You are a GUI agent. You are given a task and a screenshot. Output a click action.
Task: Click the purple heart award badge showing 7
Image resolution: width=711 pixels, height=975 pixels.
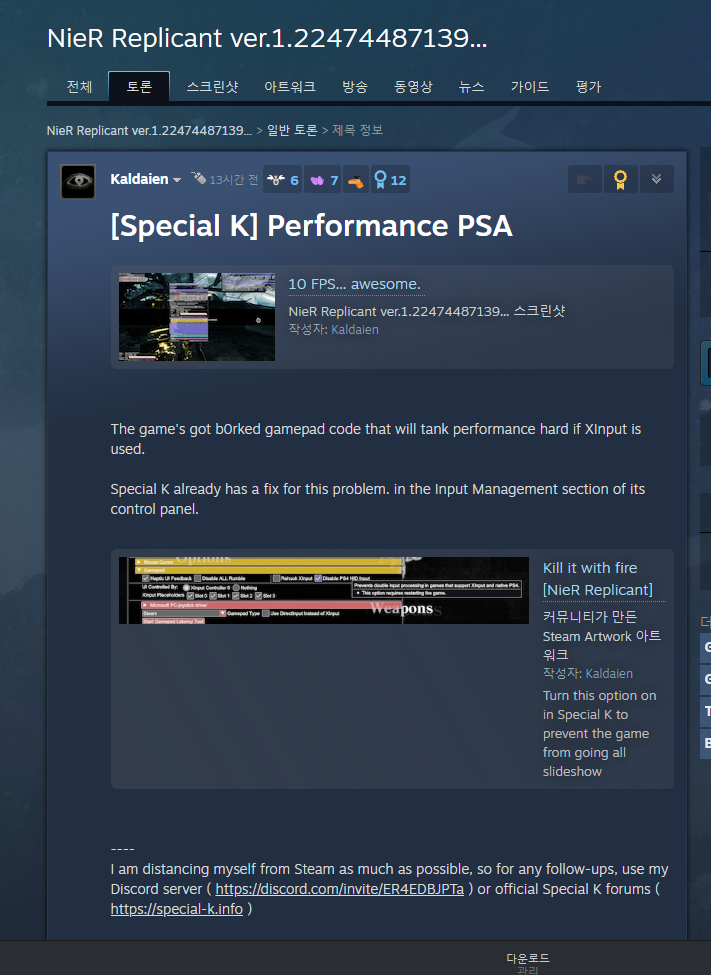coord(322,180)
